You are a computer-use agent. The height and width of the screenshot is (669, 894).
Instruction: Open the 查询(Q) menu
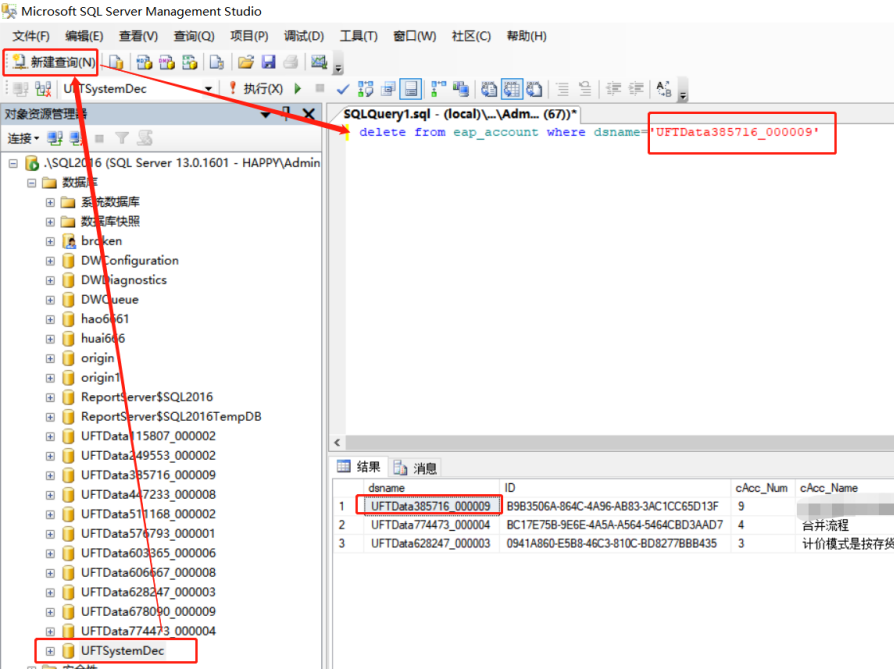(194, 36)
